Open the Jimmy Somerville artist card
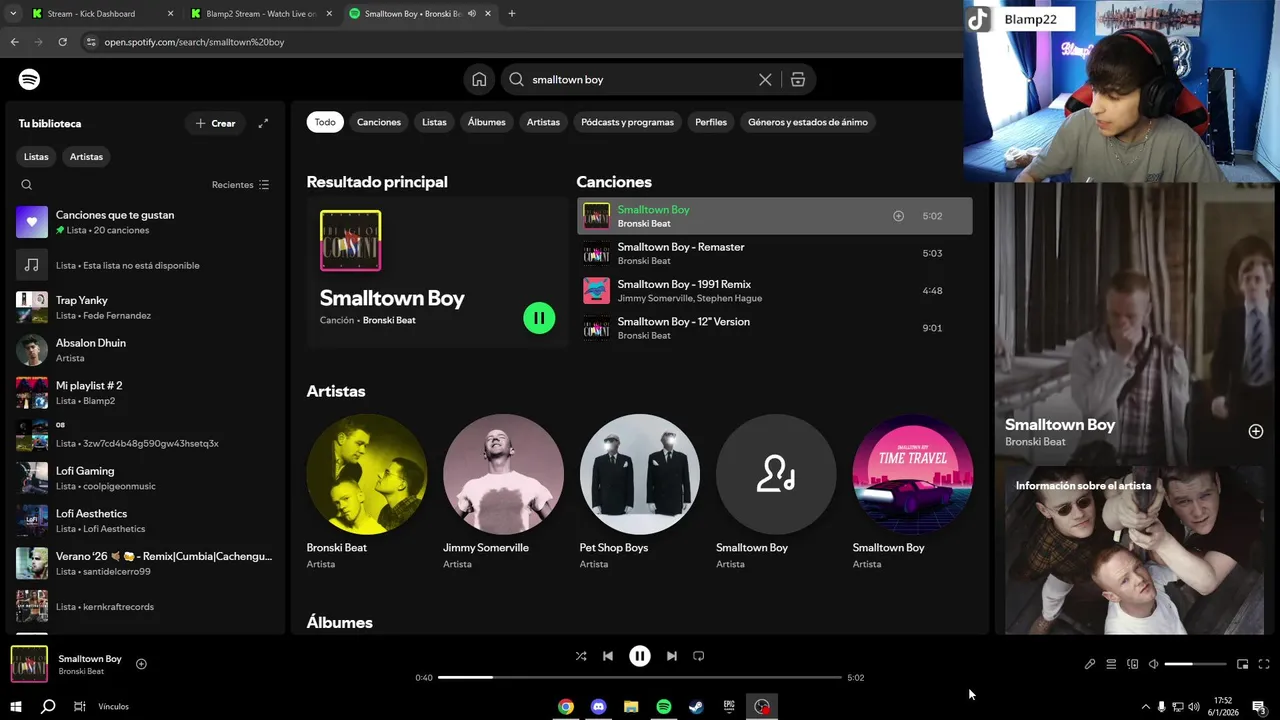 (503, 492)
